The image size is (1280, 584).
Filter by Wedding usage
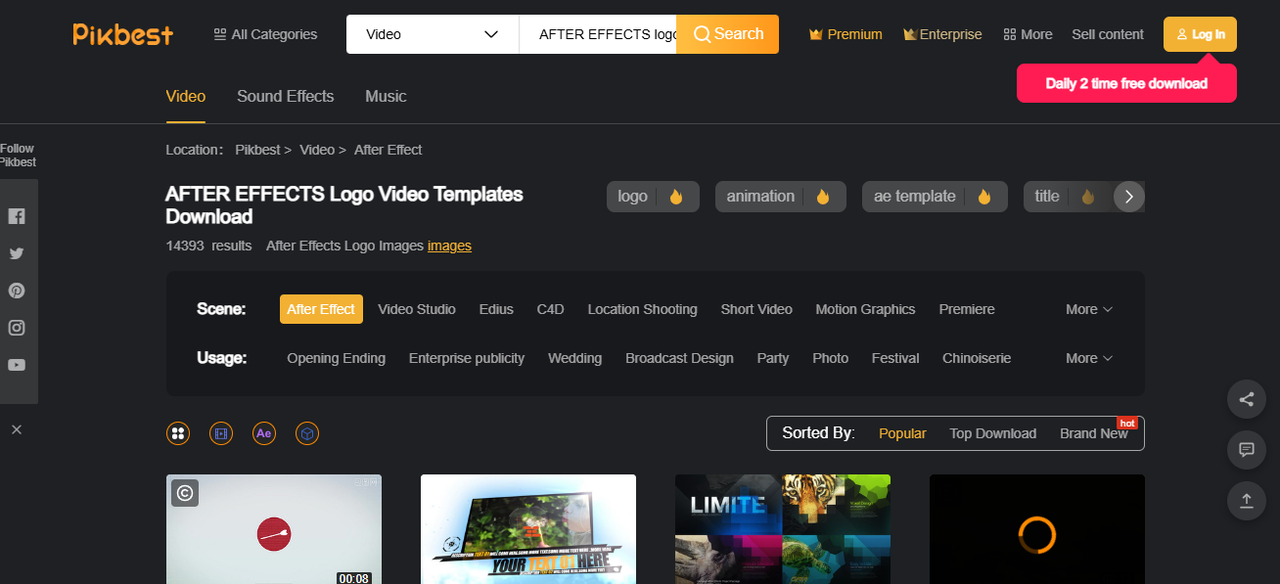tap(575, 358)
